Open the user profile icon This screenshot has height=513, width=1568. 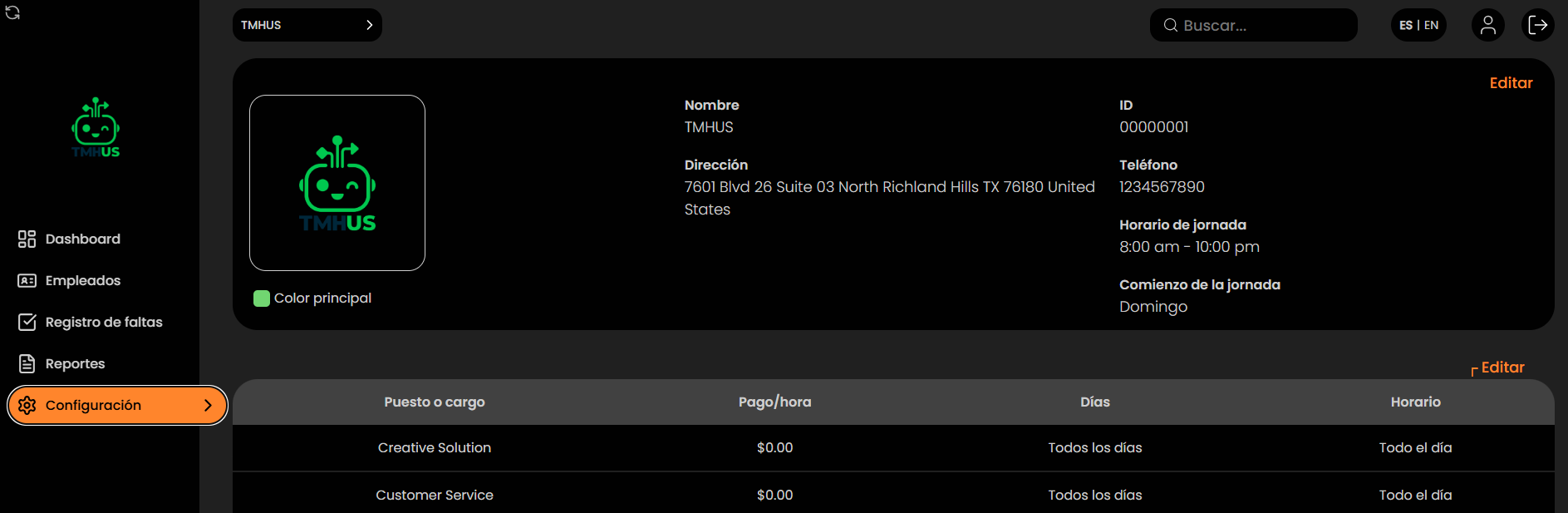[x=1487, y=25]
